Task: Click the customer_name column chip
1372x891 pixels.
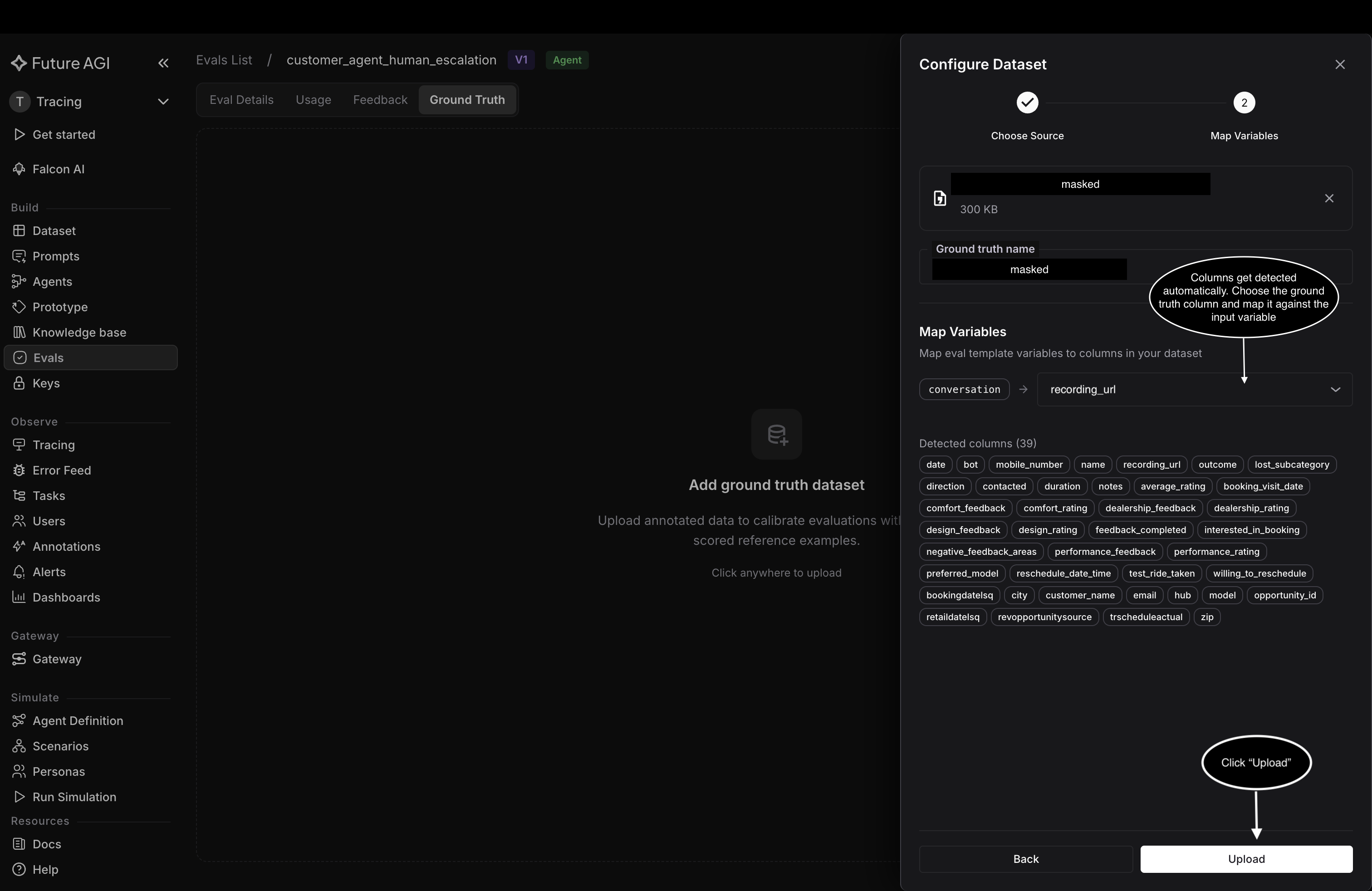Action: pyautogui.click(x=1080, y=595)
